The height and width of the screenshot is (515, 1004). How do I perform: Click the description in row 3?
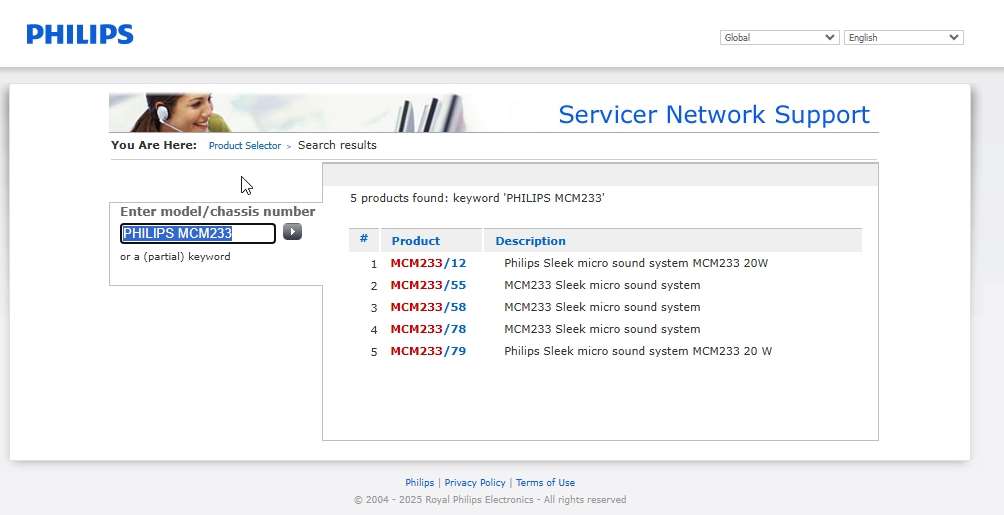click(602, 307)
